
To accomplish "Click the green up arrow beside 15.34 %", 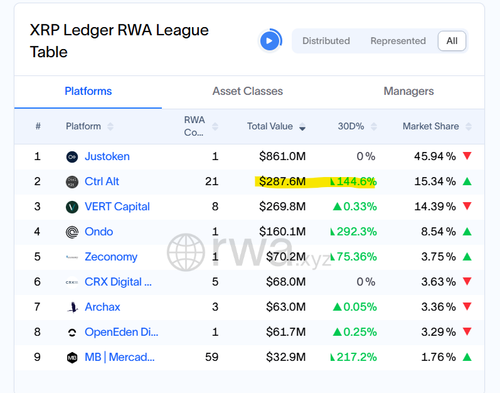I will coord(467,181).
